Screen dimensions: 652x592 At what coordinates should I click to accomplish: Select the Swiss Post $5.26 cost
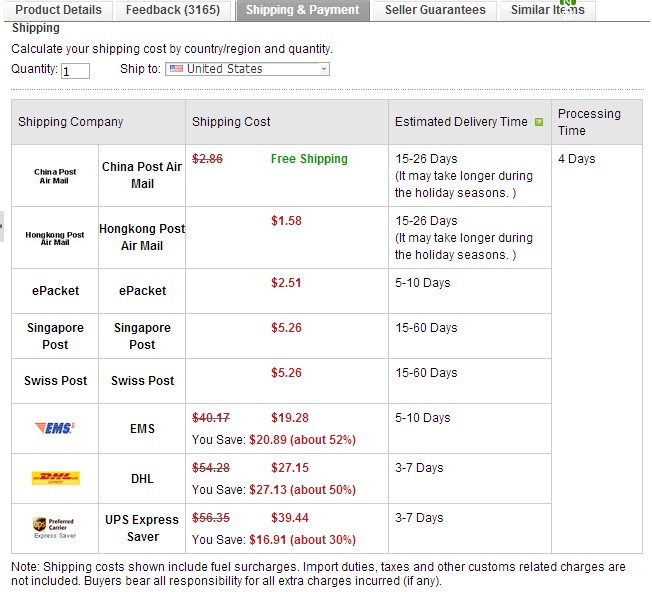coord(286,372)
